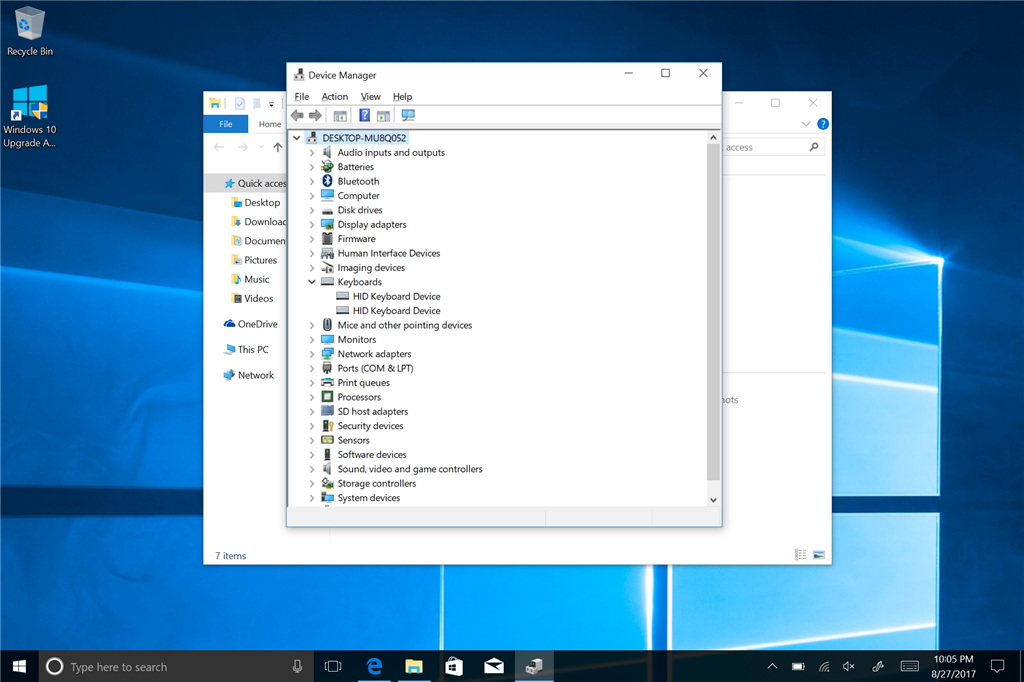
Task: Open the View menu
Action: click(370, 97)
